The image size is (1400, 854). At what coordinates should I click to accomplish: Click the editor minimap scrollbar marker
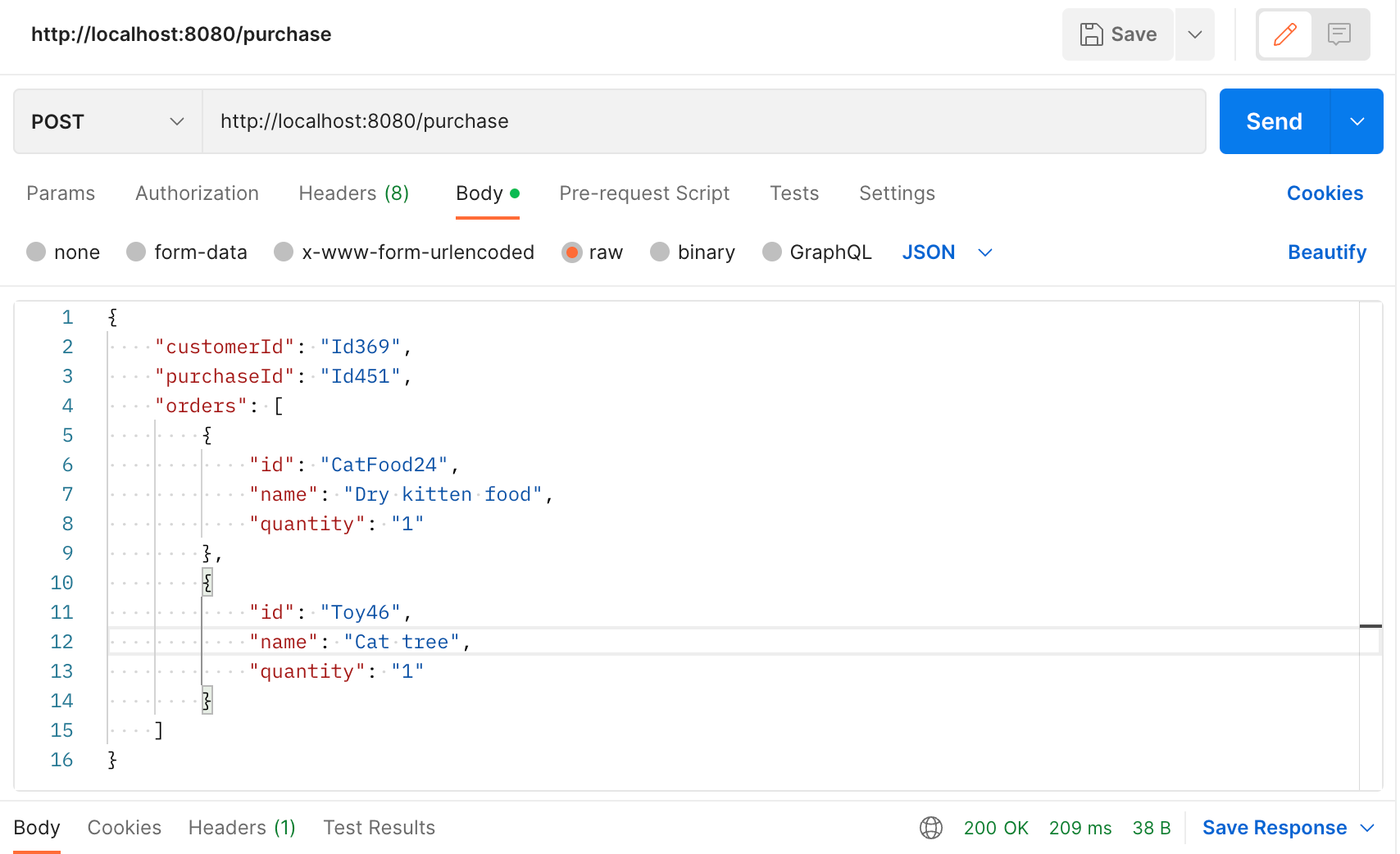[1370, 626]
